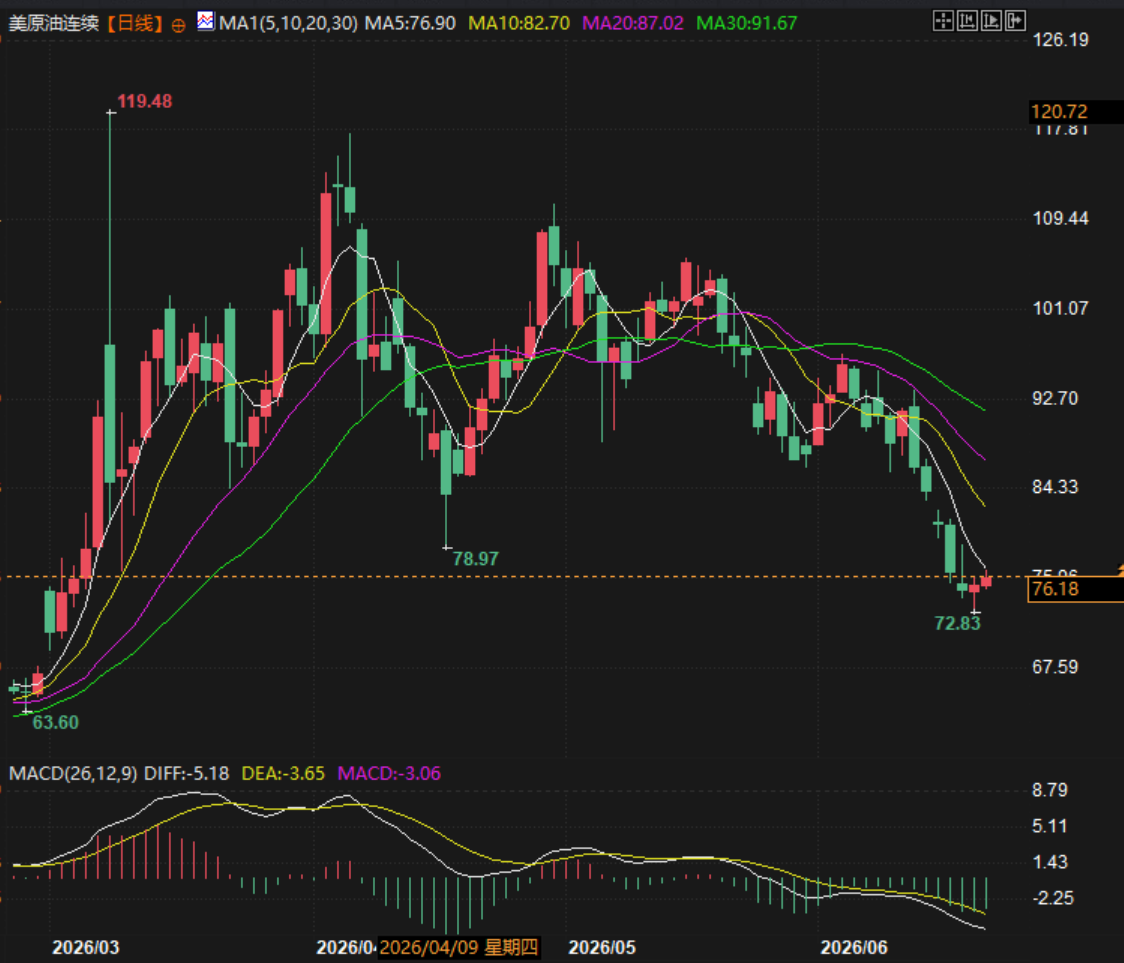The height and width of the screenshot is (963, 1124).
Task: Click the 2026/05 date axis label
Action: (x=602, y=947)
